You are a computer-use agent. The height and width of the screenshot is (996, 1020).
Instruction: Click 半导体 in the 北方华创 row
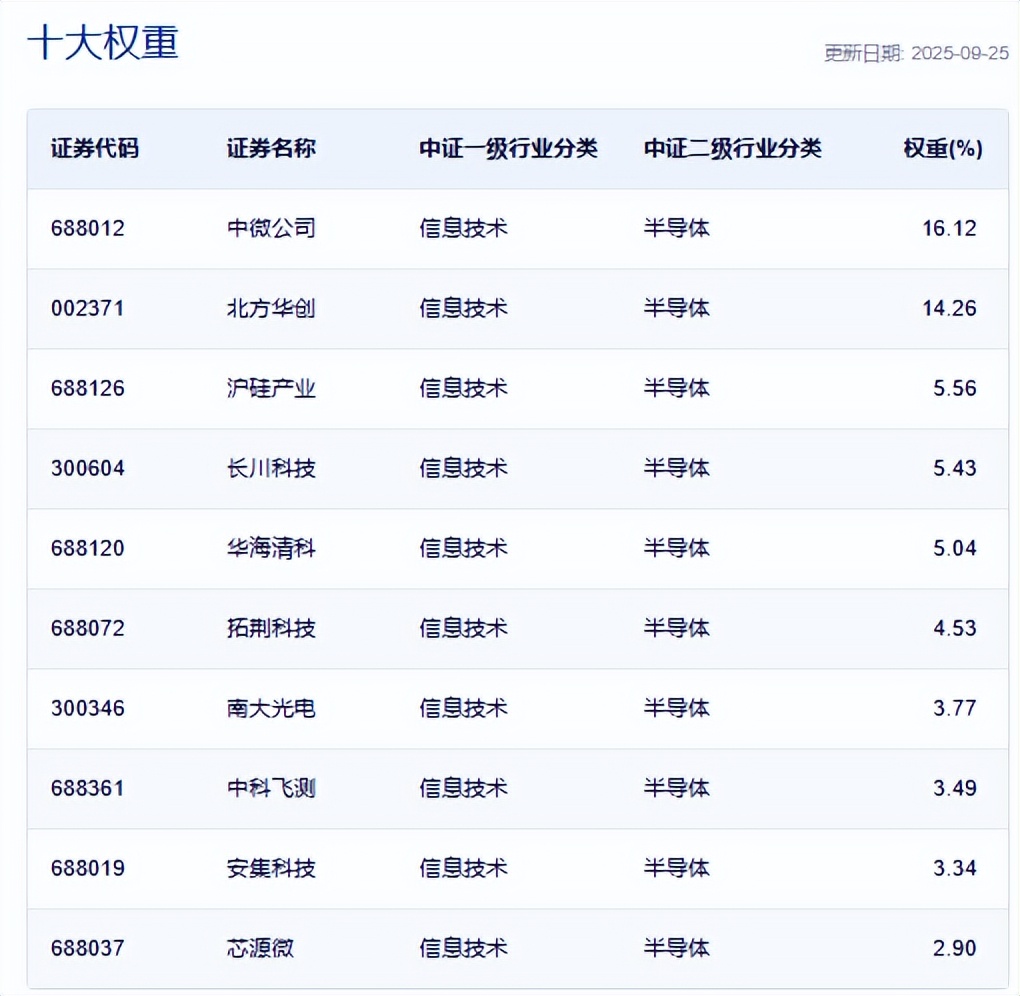[677, 308]
